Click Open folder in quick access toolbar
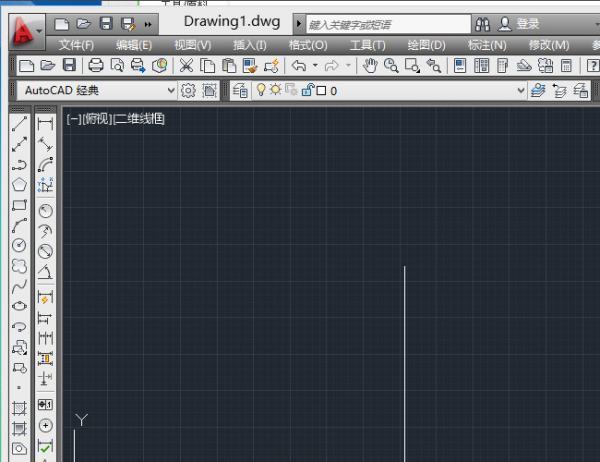This screenshot has height=462, width=600. point(83,24)
